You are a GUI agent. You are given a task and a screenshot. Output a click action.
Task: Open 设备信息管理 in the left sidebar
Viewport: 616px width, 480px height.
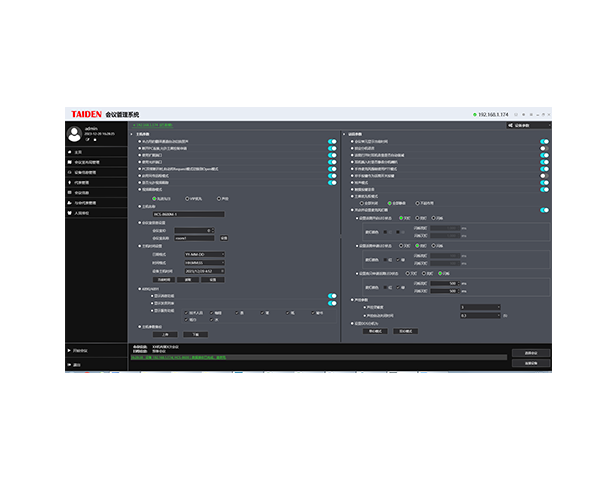click(x=86, y=172)
